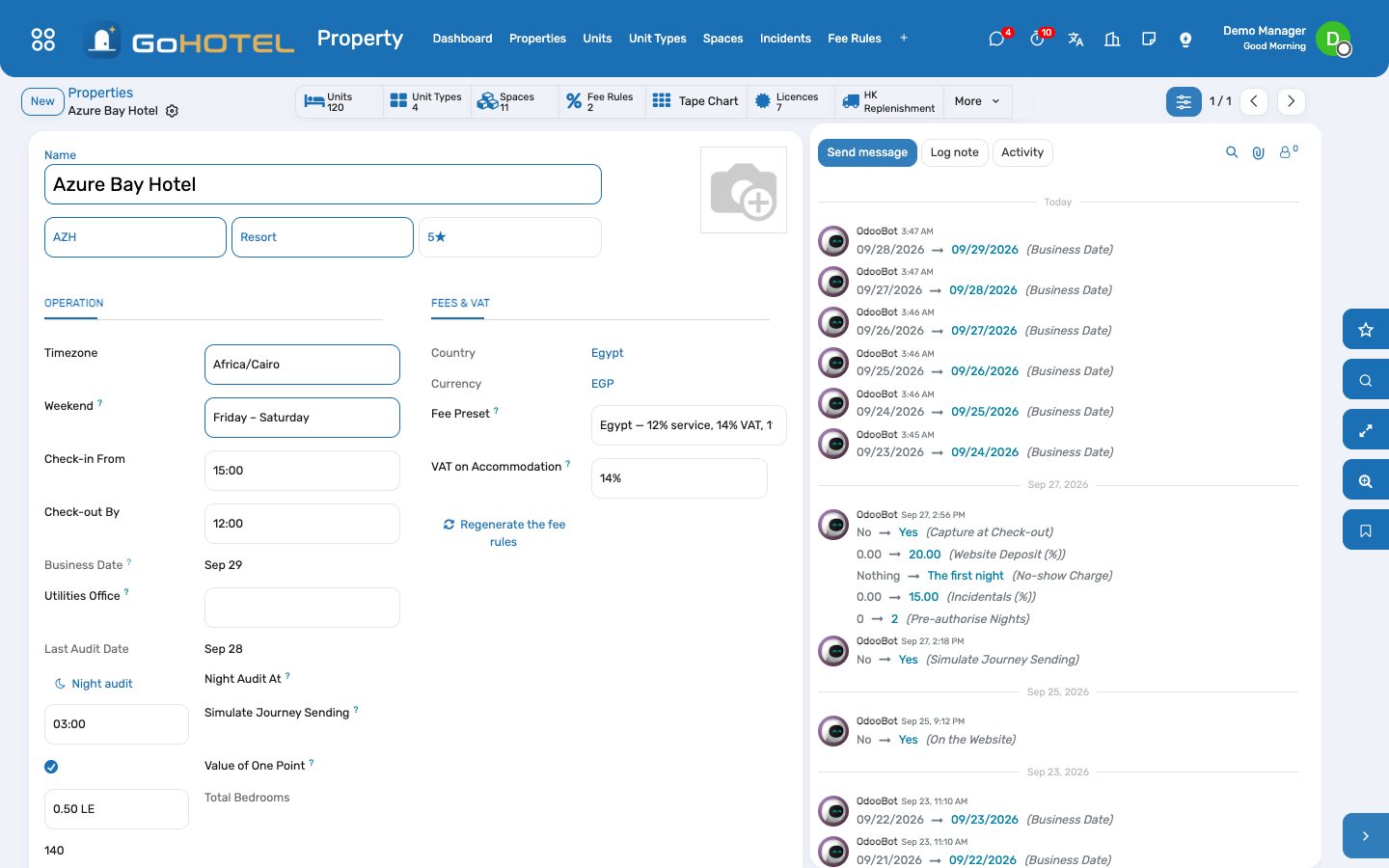Open the Incidents menu
1389x868 pixels.
[x=785, y=39]
